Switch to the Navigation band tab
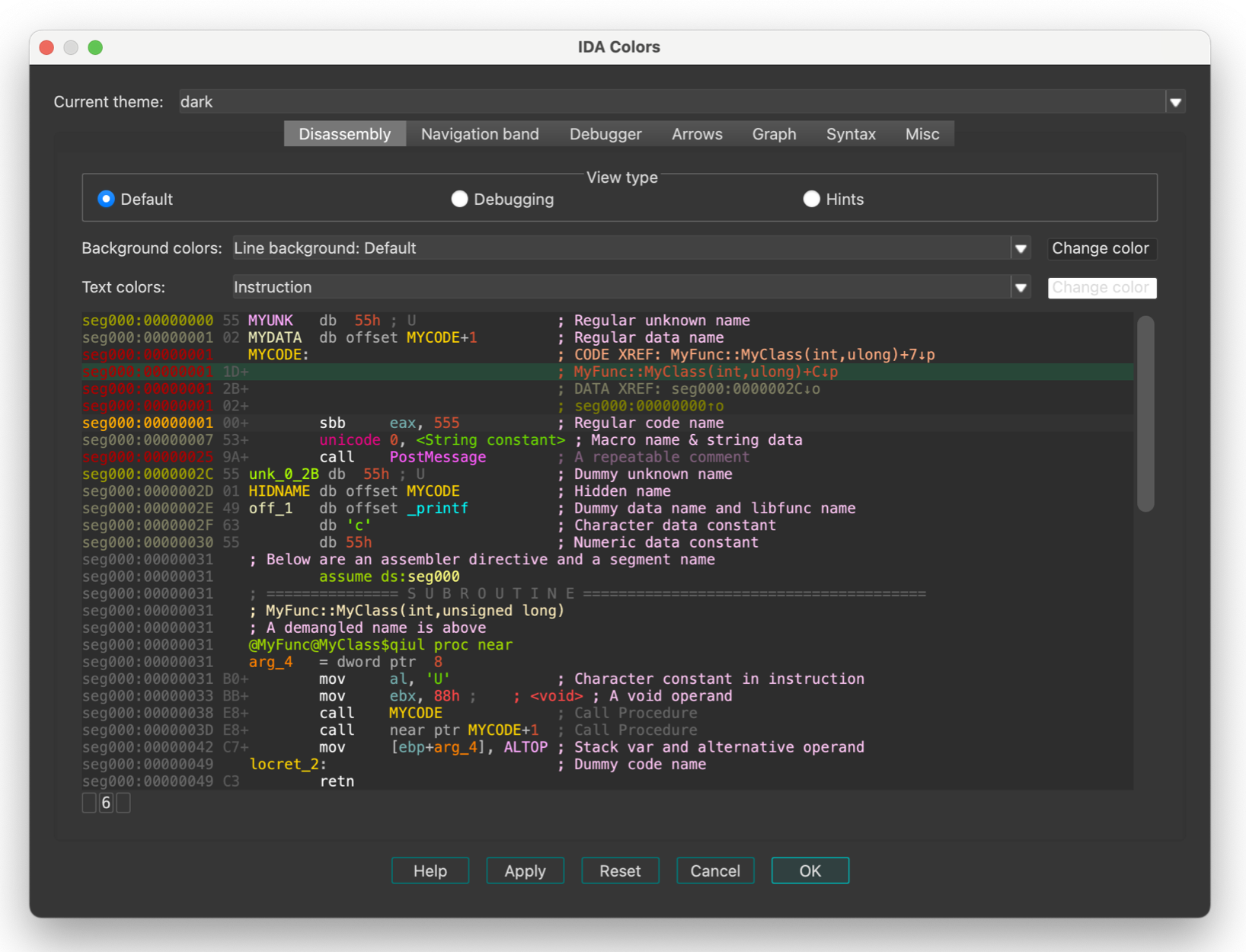Screen dimensions: 1246x952 pyautogui.click(x=480, y=134)
